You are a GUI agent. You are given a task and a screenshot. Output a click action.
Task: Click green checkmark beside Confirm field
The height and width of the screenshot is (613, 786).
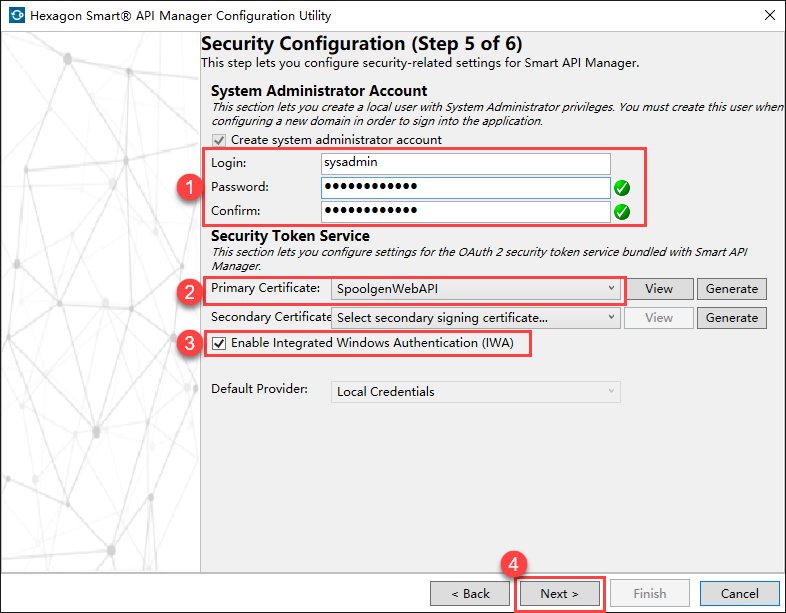(x=622, y=211)
